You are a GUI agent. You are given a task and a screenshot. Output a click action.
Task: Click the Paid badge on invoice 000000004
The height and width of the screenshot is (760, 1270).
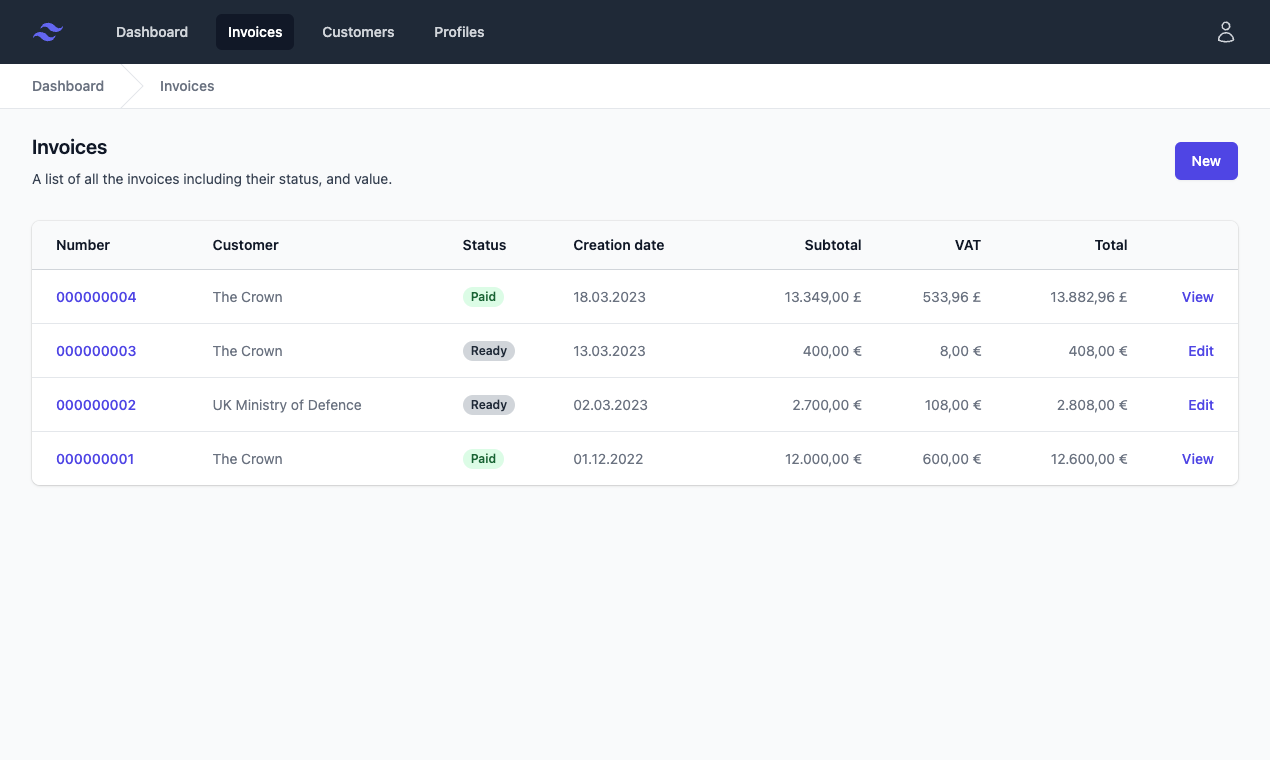tap(483, 297)
